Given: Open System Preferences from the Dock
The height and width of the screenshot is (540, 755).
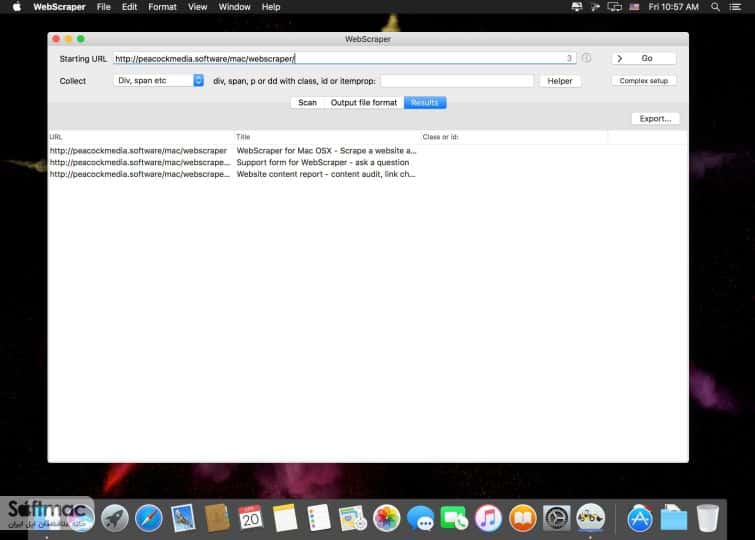Looking at the screenshot, I should click(557, 518).
